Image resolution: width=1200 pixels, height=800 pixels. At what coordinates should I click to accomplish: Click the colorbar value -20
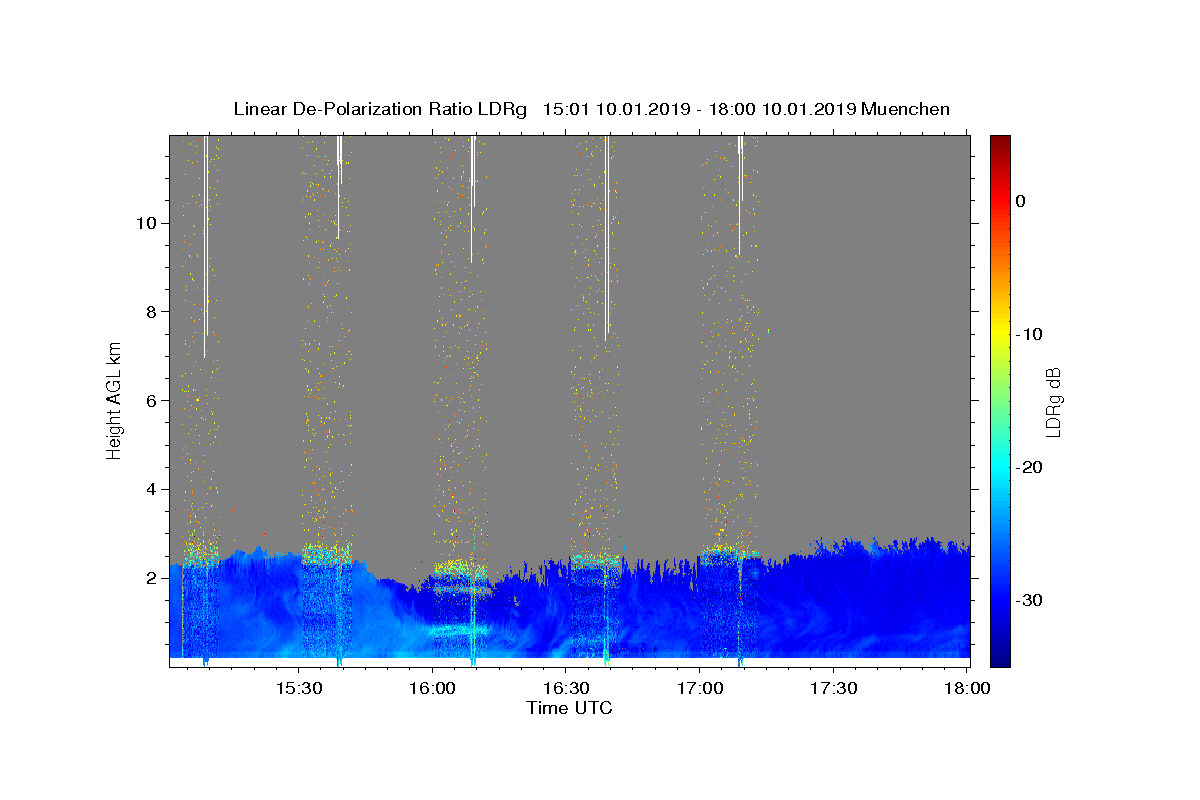pos(1029,467)
